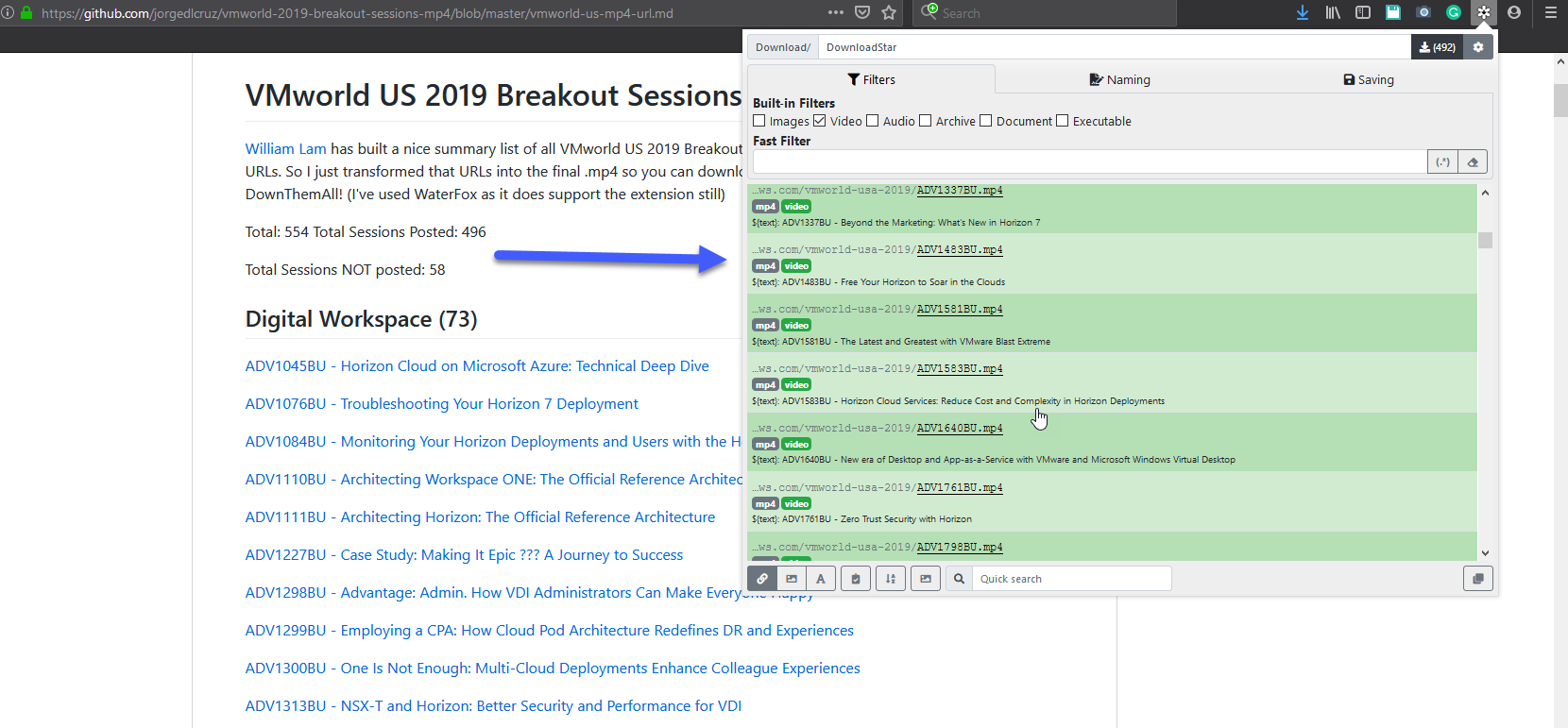Click the open-in-window icon at popup bottom right

(1478, 579)
